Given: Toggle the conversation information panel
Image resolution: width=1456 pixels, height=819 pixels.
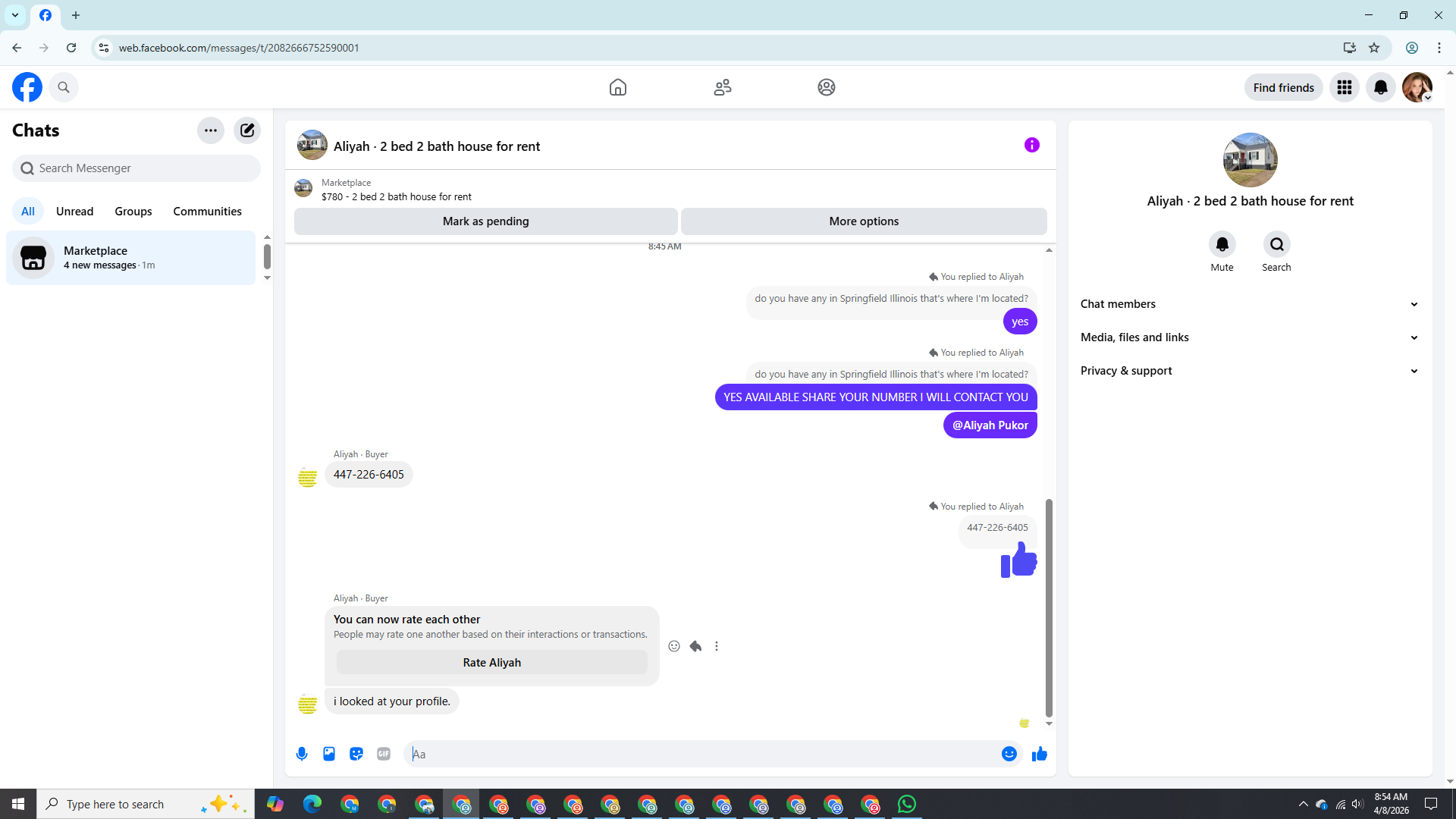Looking at the screenshot, I should pyautogui.click(x=1031, y=145).
